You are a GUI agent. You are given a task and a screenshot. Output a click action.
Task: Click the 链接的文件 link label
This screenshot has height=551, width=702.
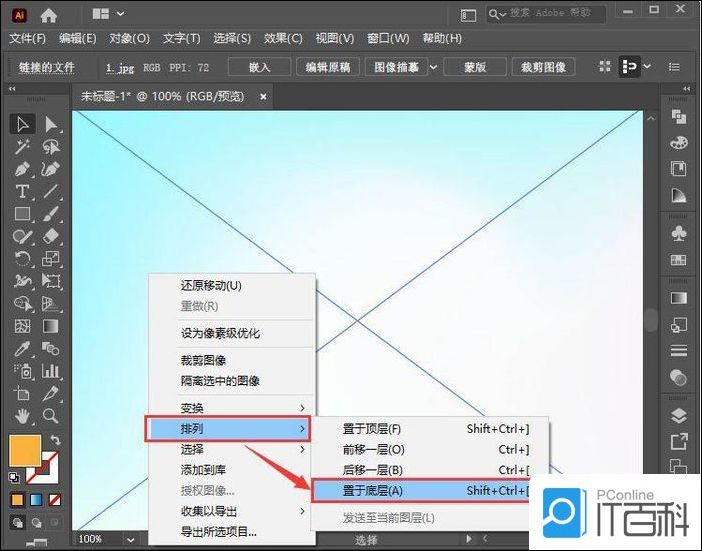coord(47,68)
